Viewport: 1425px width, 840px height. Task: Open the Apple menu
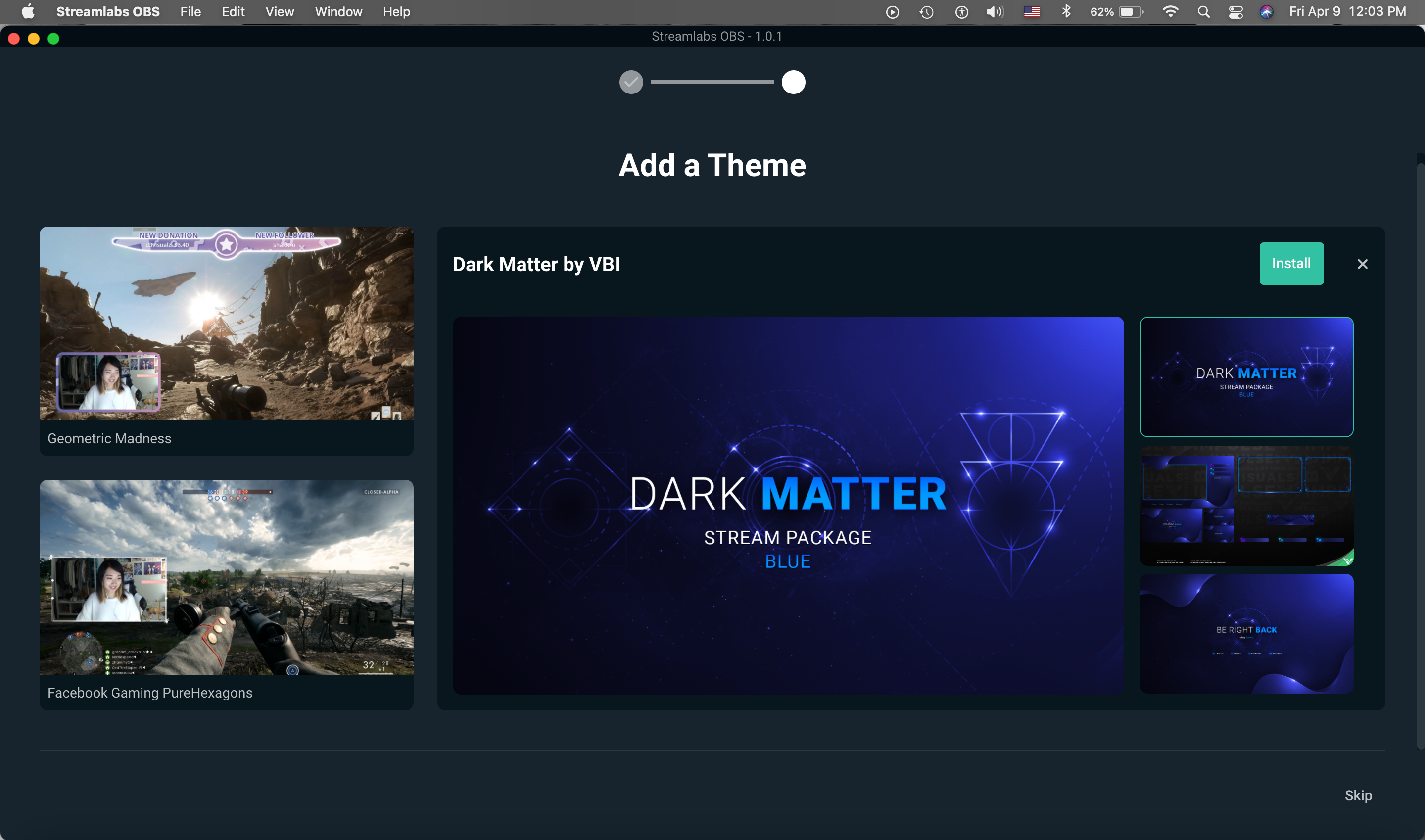tap(28, 12)
